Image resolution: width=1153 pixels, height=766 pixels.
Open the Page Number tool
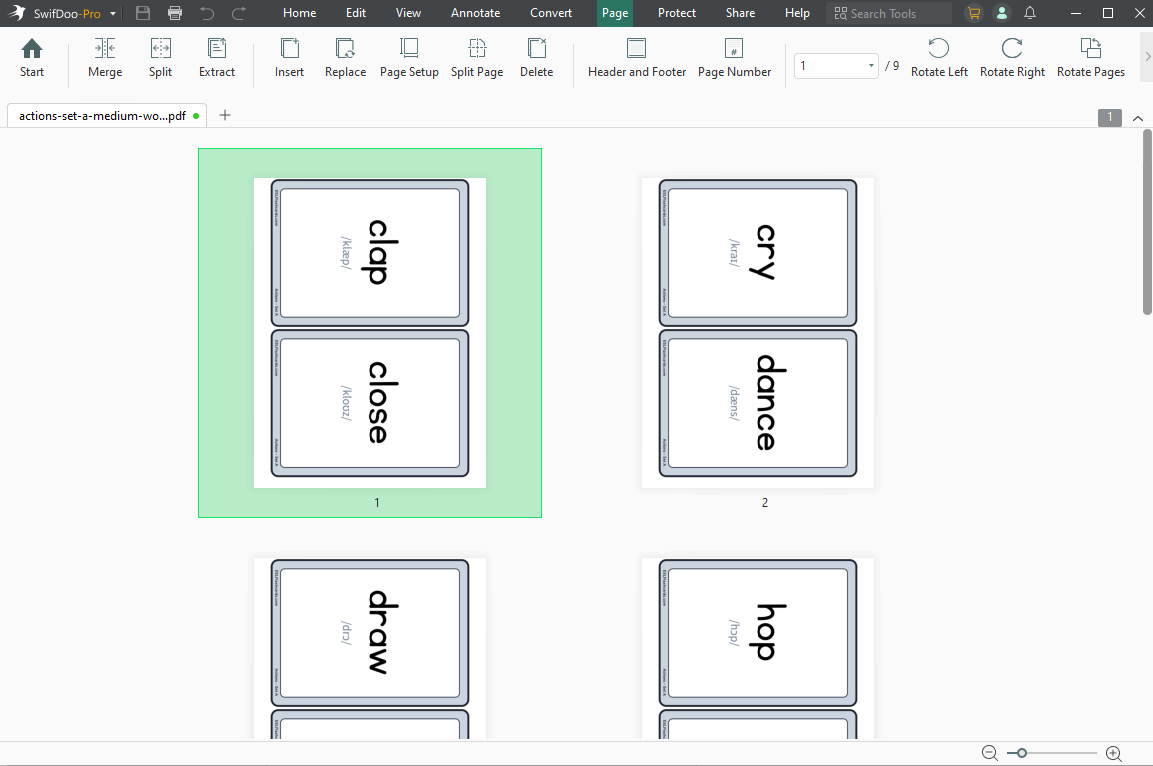[x=734, y=58]
